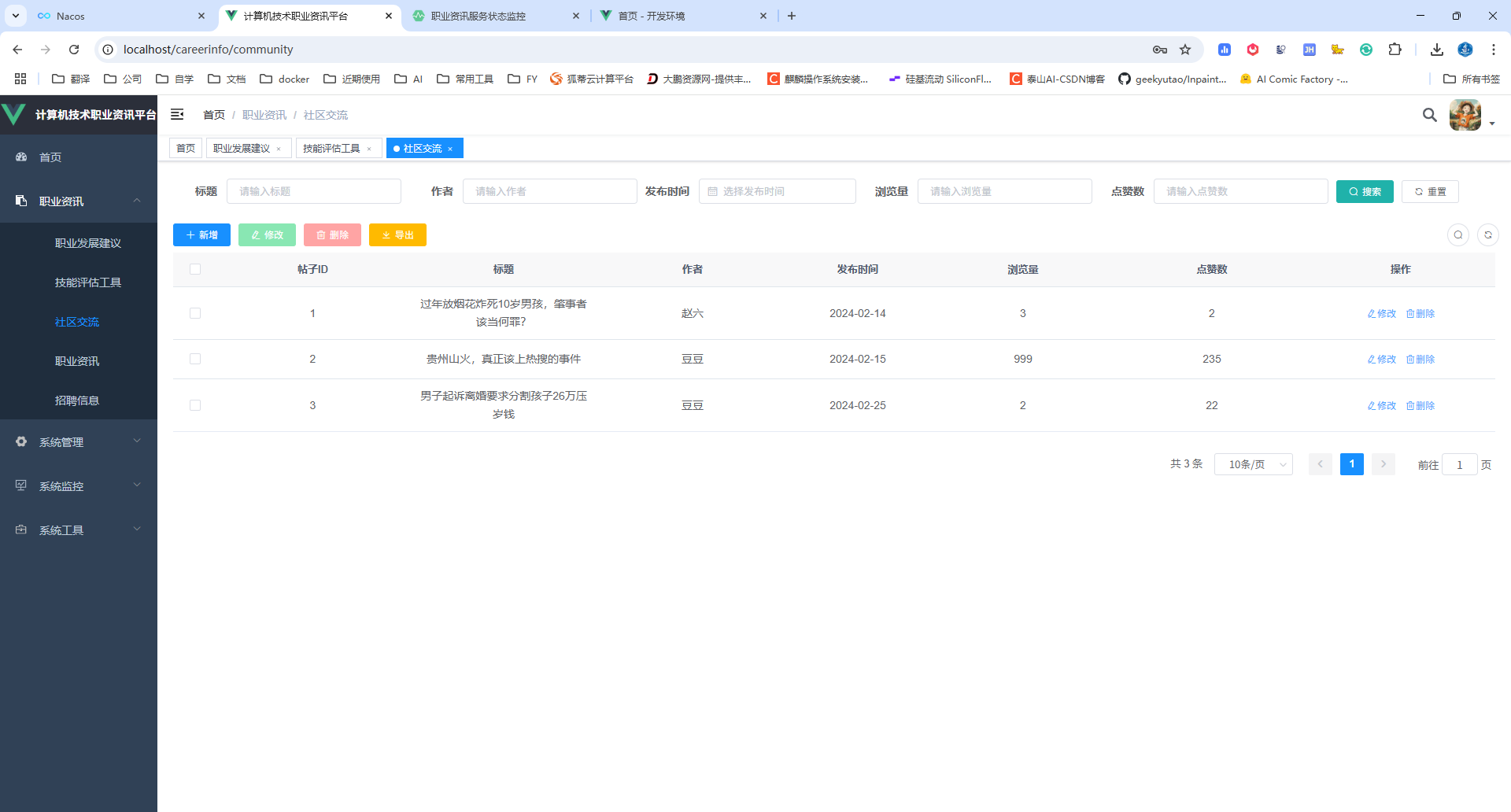Screen dimensions: 1511x812
Task: Click 修改 link for post ID 3
Action: (x=1381, y=405)
